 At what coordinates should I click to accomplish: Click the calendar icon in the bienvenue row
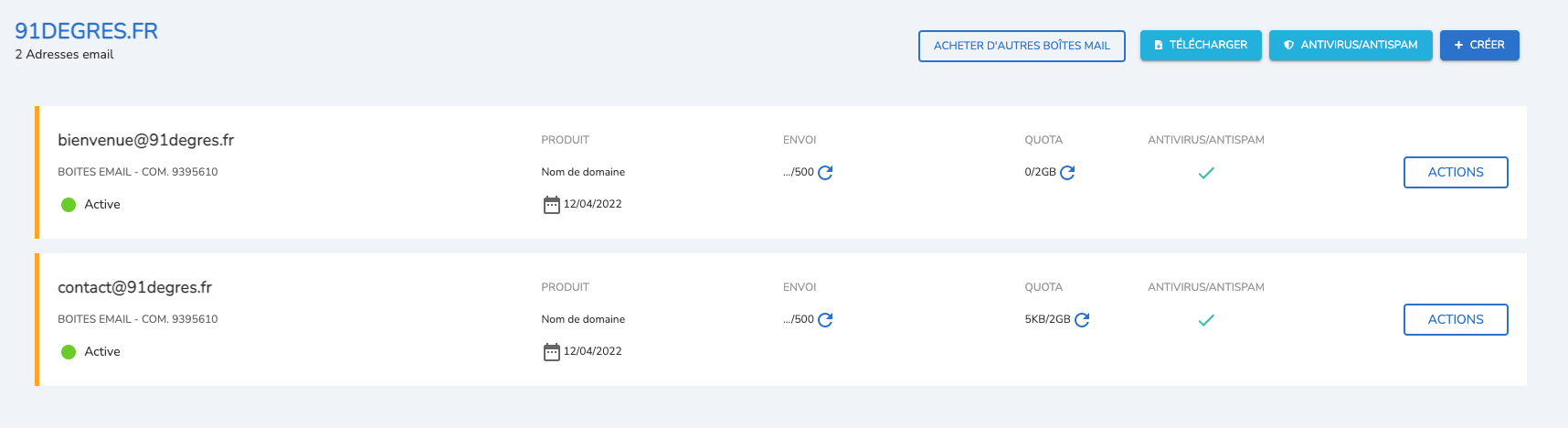pos(551,205)
